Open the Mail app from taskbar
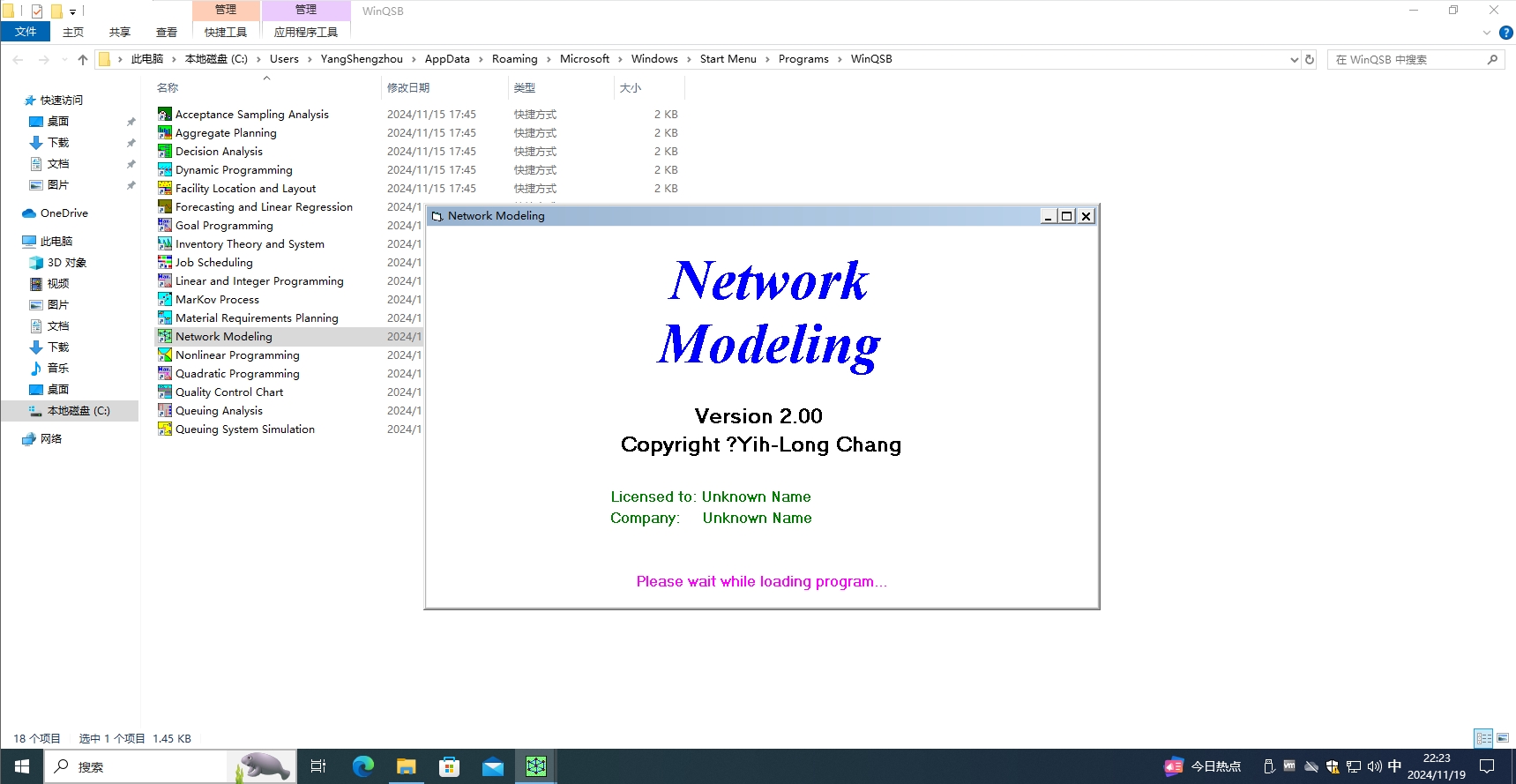Viewport: 1516px width, 784px height. pos(492,766)
